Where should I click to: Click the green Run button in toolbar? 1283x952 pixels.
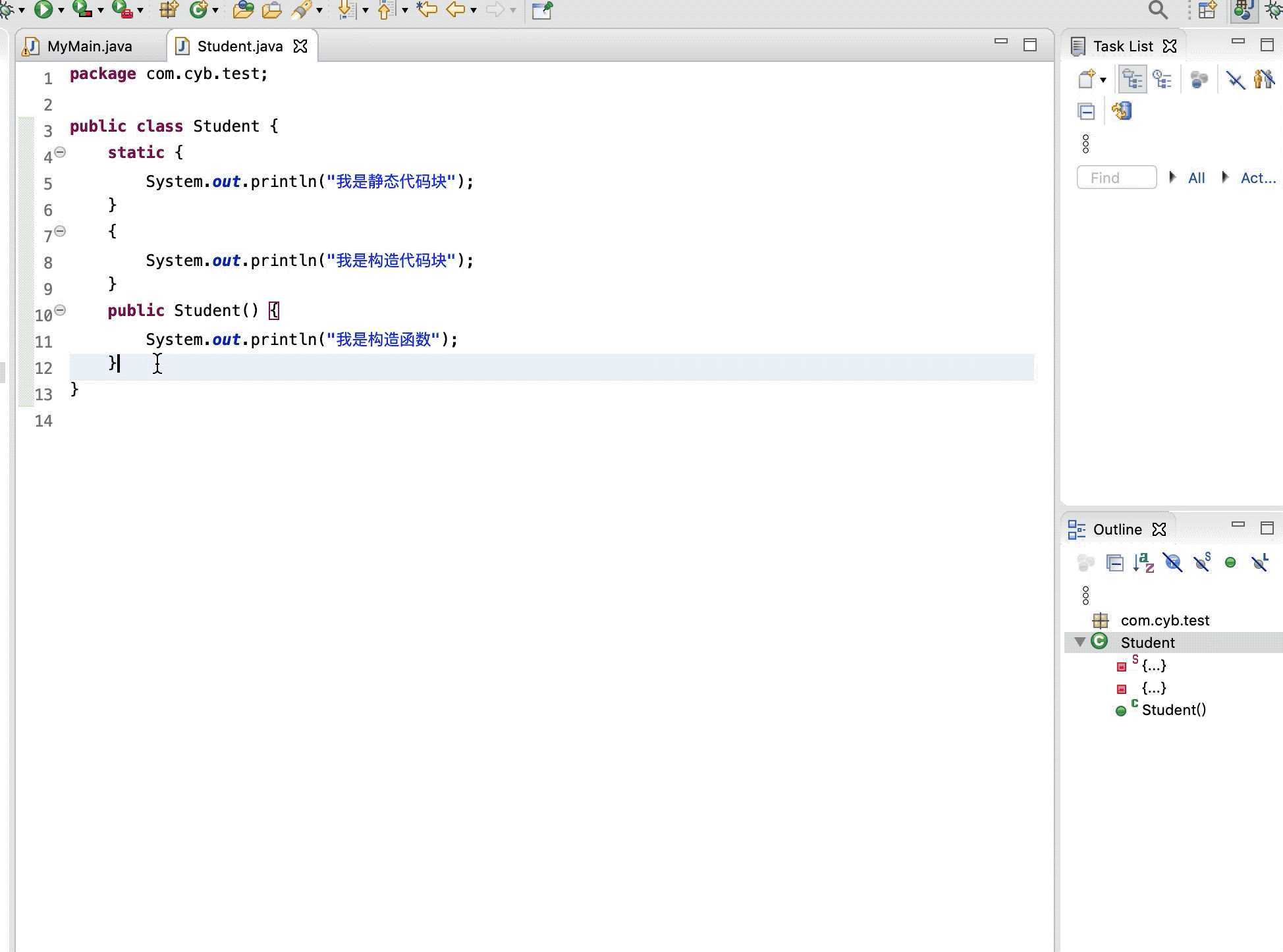[x=43, y=9]
